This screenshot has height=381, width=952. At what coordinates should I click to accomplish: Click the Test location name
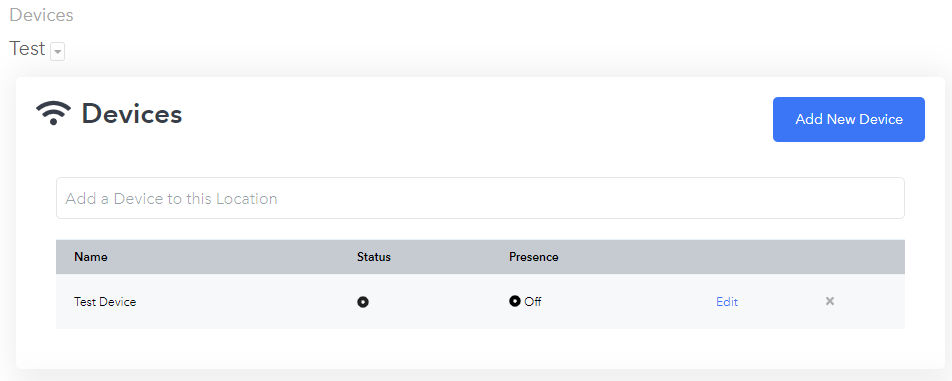(27, 49)
